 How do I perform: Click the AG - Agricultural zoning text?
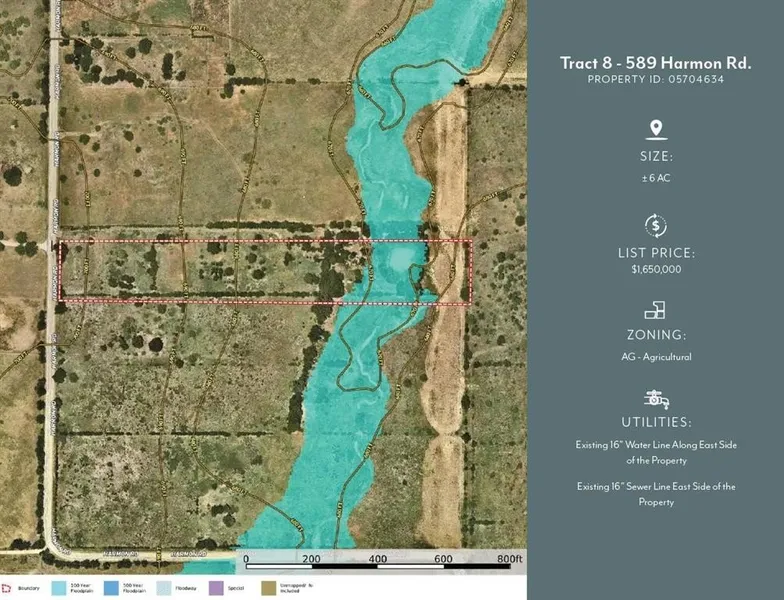tap(655, 356)
